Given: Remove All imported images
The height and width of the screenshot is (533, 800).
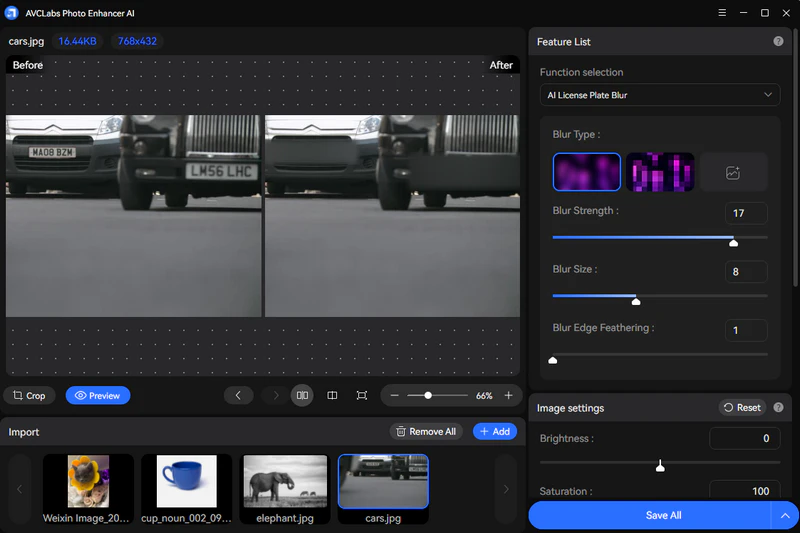Looking at the screenshot, I should click(427, 432).
